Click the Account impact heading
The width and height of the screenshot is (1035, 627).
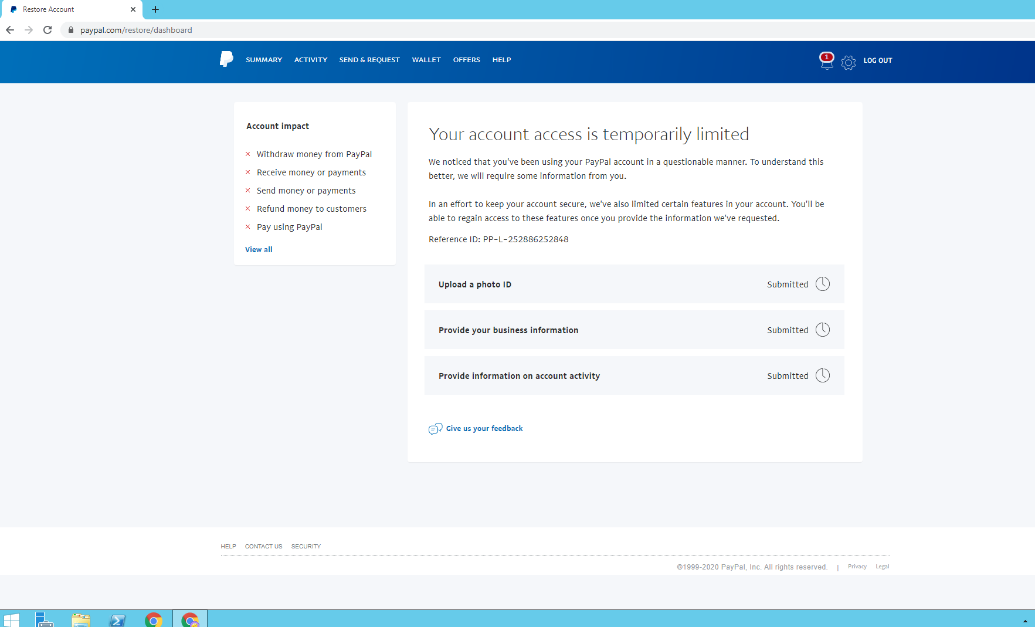277,126
